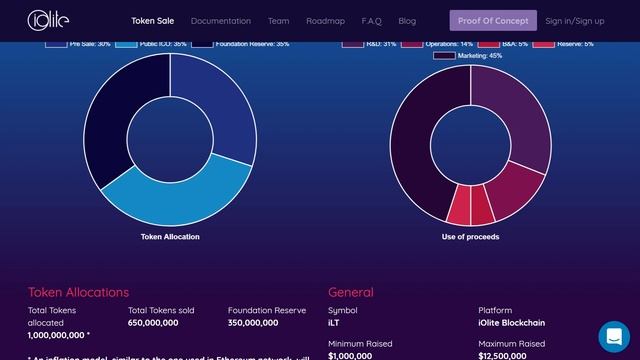Open the Team section
This screenshot has height=360, width=640.
tap(278, 21)
